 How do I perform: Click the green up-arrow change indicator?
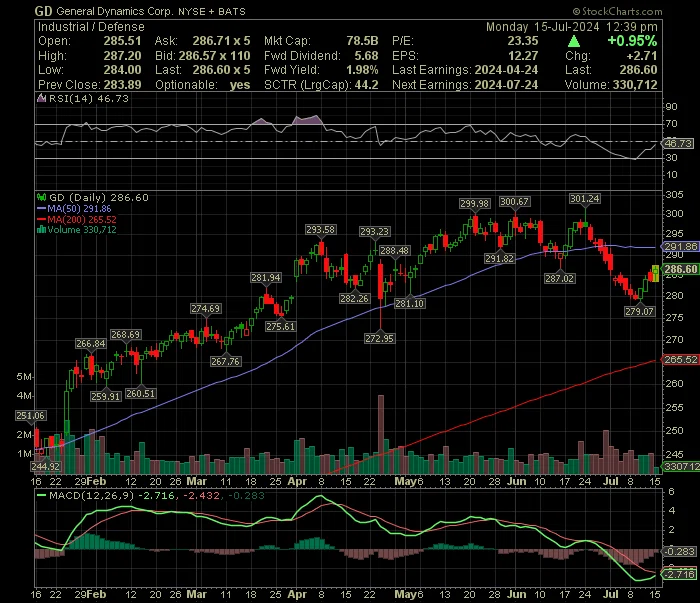click(574, 42)
